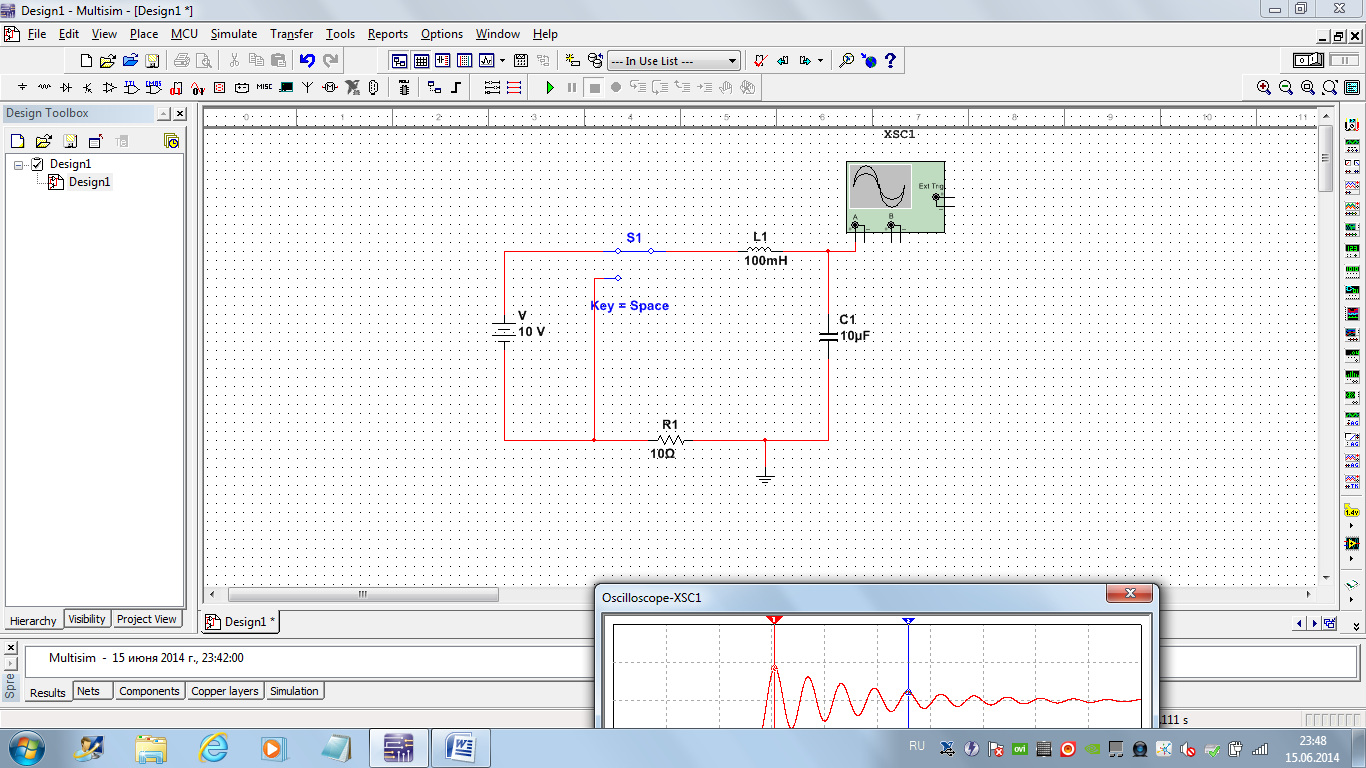
Task: Open the Transfer menu
Action: click(291, 33)
